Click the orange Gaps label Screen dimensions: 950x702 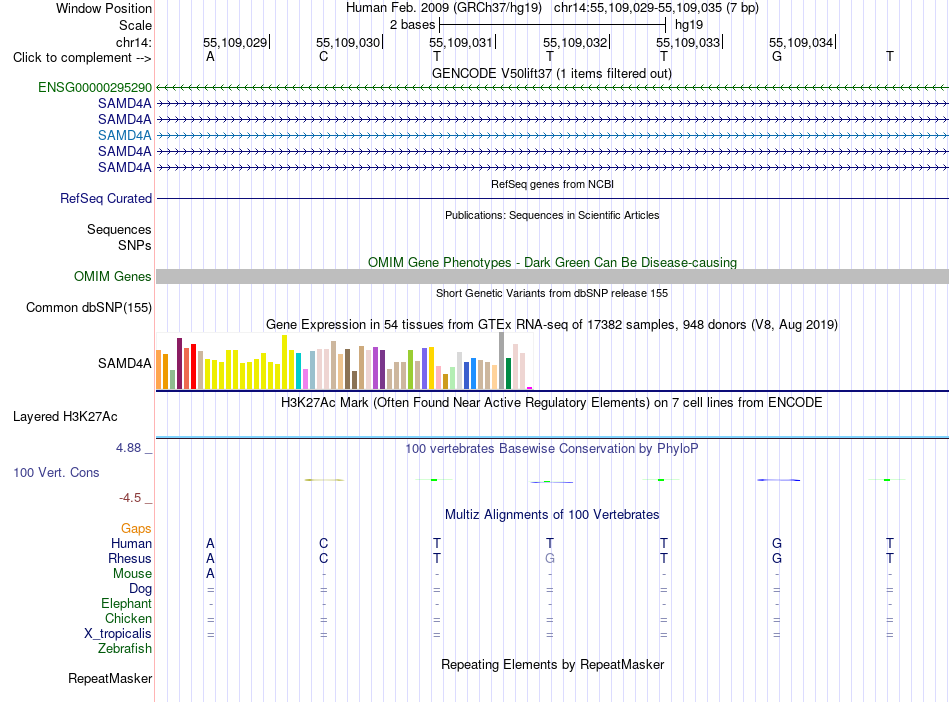click(136, 529)
